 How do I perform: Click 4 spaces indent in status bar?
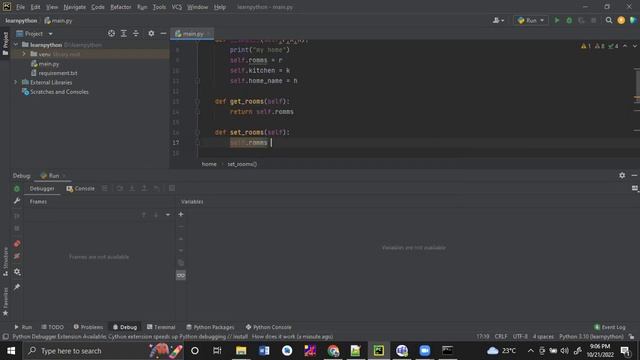[x=543, y=337]
